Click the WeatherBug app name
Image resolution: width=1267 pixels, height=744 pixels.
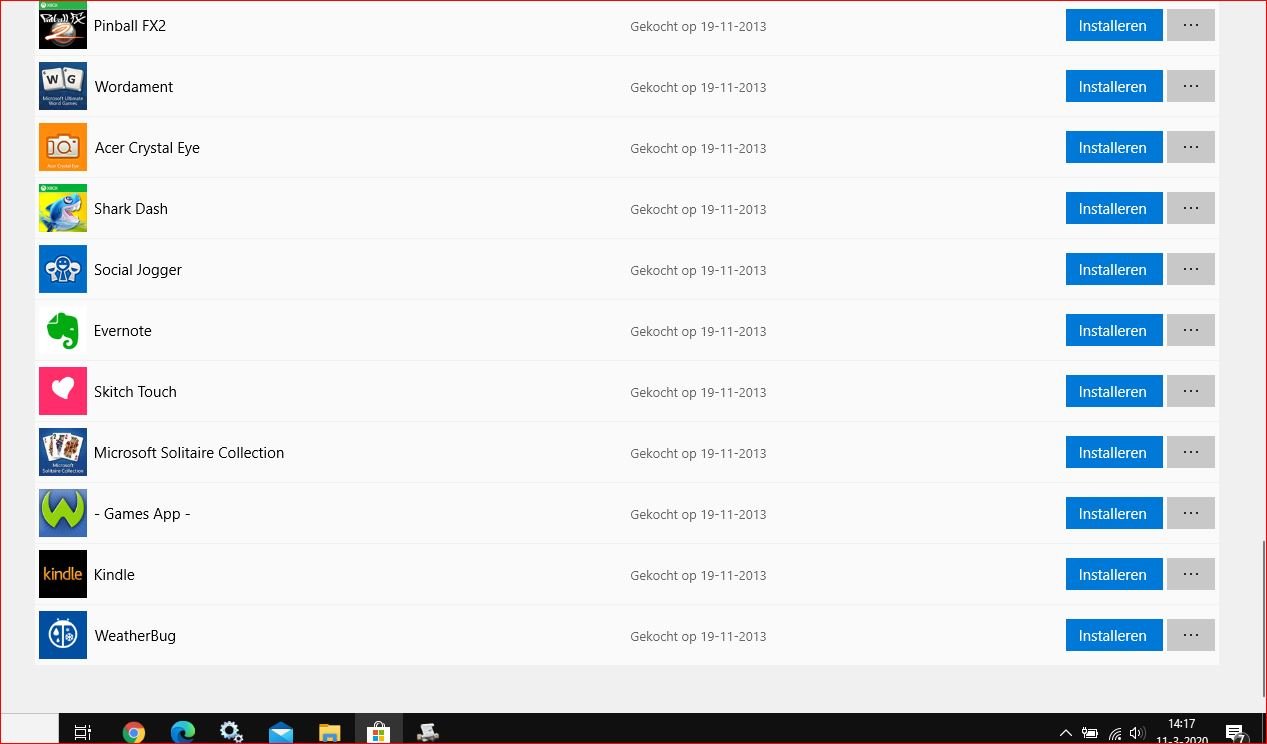135,636
